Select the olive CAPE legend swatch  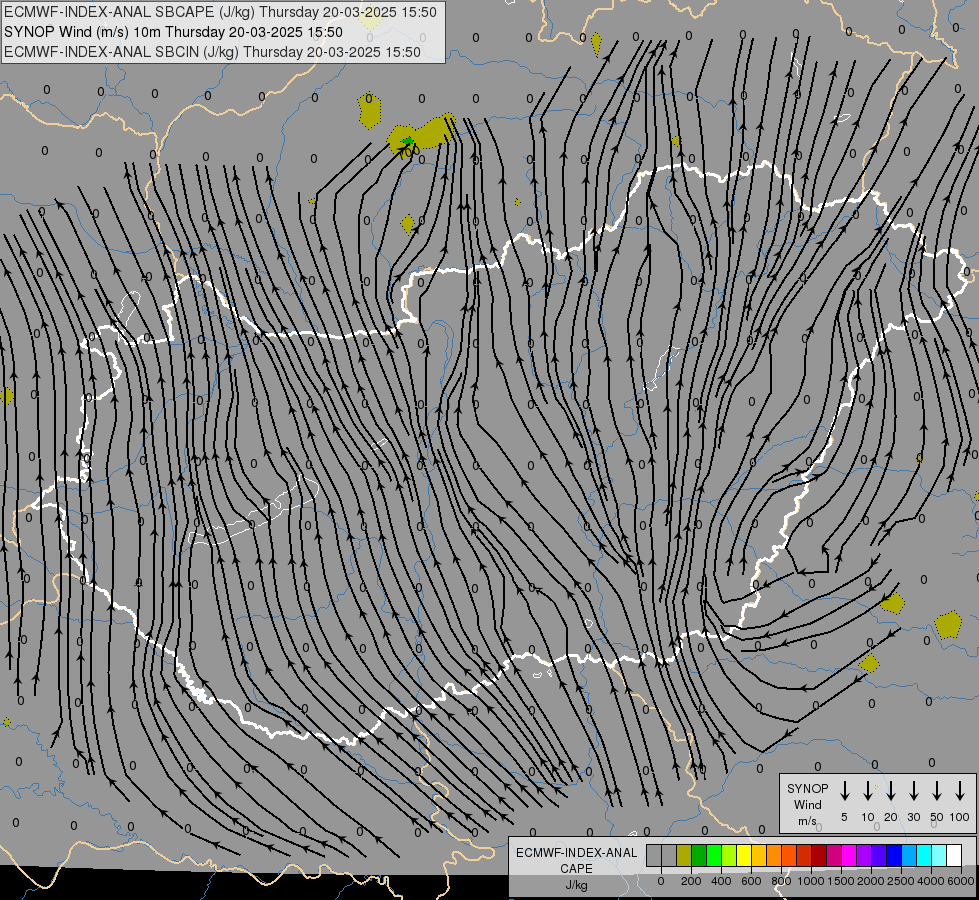pyautogui.click(x=684, y=855)
